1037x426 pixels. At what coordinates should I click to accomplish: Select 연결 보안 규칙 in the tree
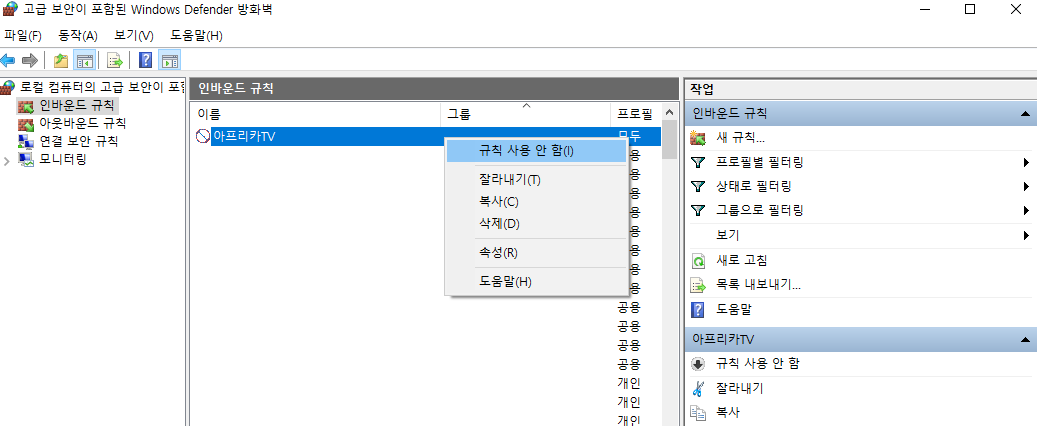(x=79, y=141)
